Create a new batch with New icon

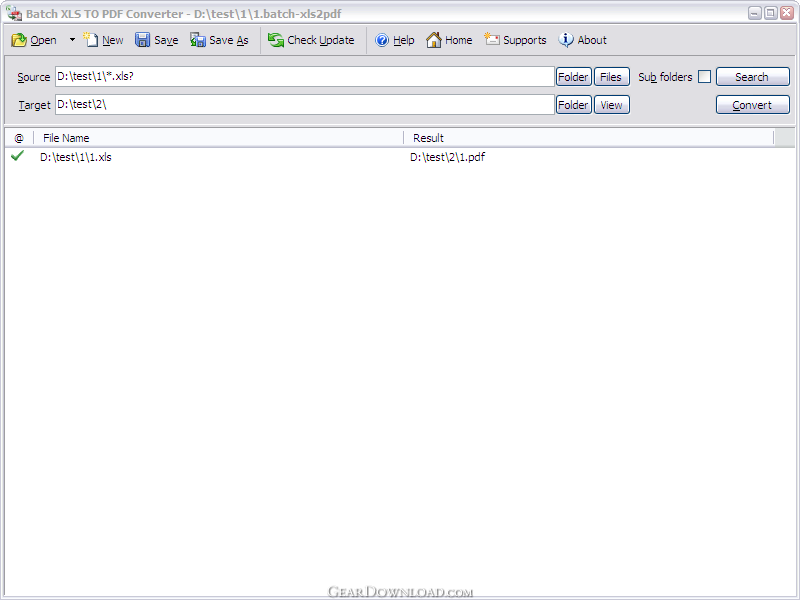[x=92, y=40]
